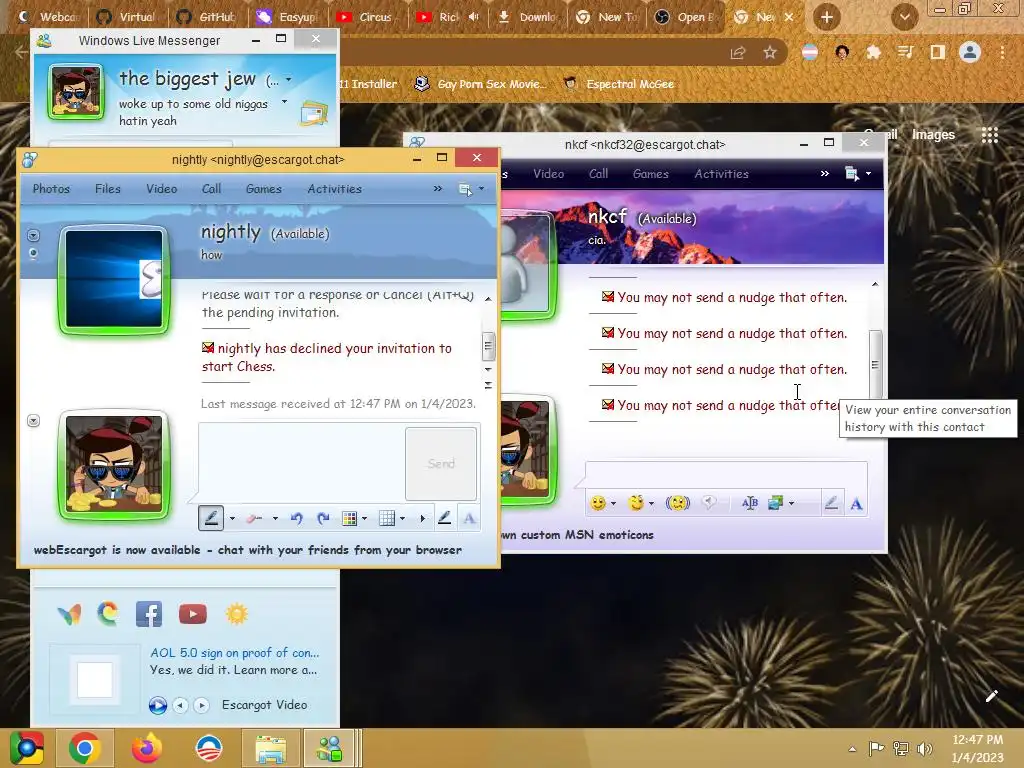This screenshot has height=768, width=1024.
Task: Go to next item beside Escargot Video
Action: coord(201,705)
